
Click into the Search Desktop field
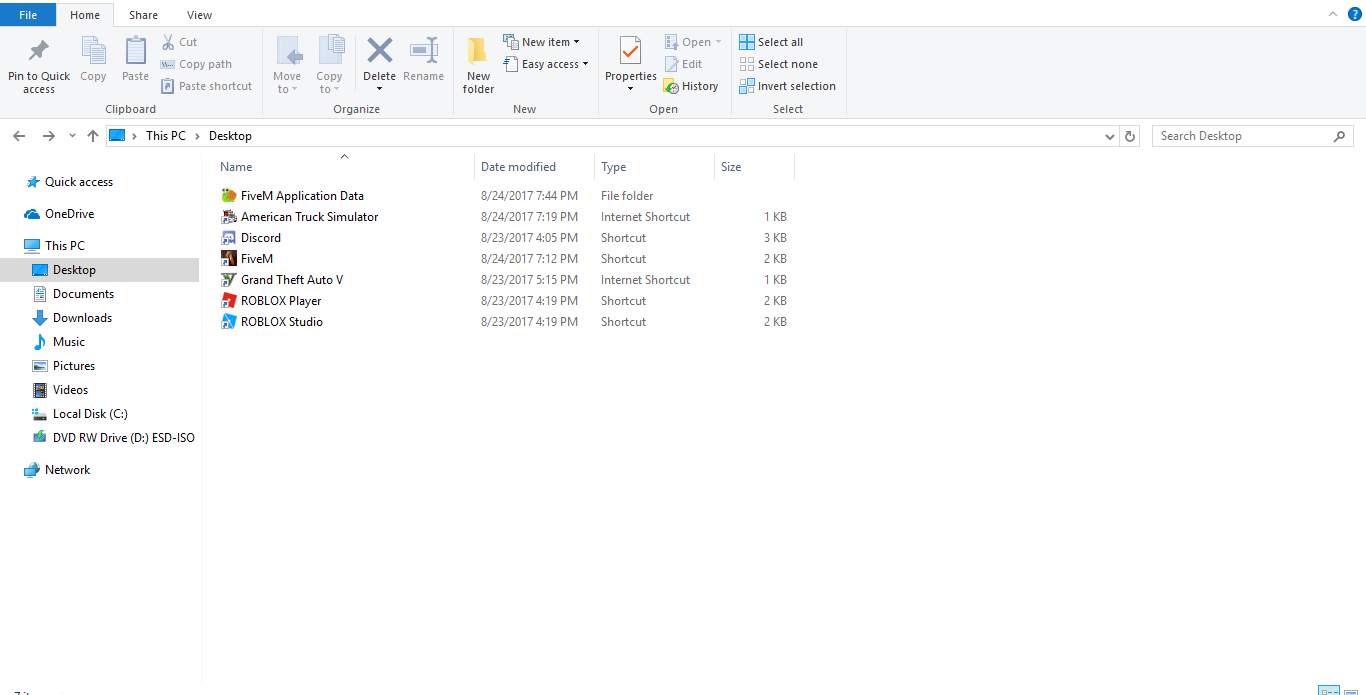click(1242, 136)
